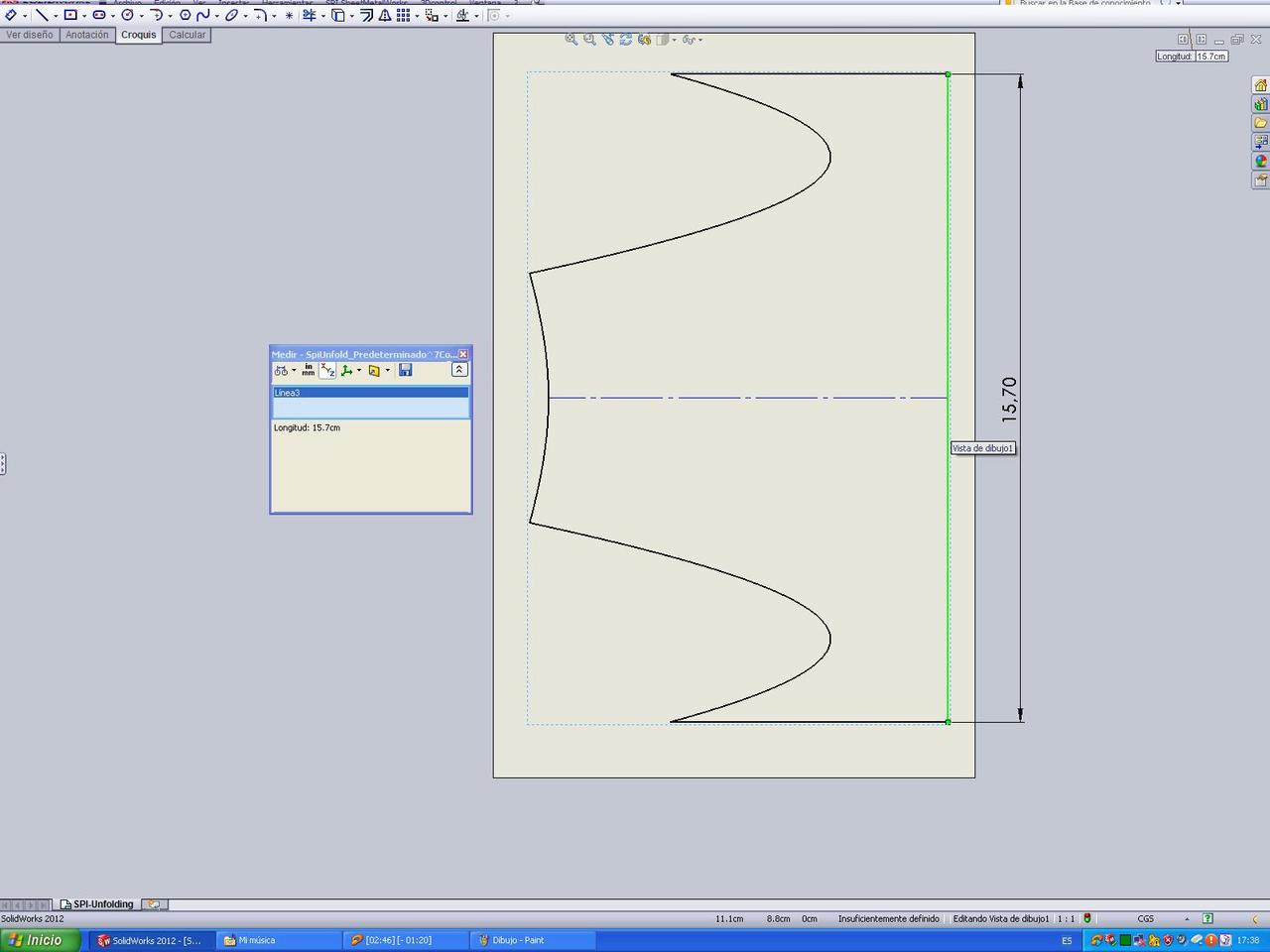
Task: Open Mi música taskbar button
Action: [280, 940]
